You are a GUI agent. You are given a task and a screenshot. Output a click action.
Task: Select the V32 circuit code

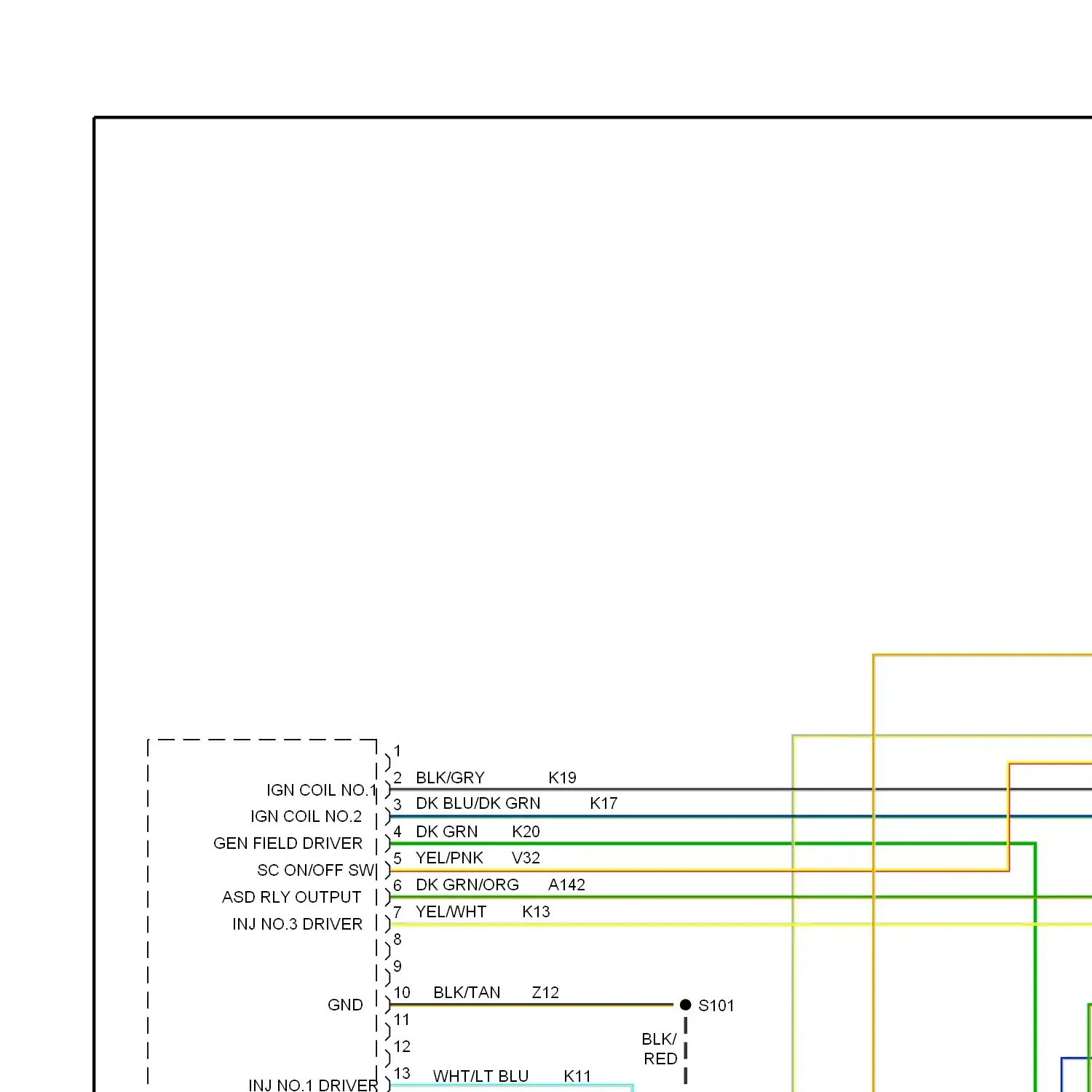pyautogui.click(x=526, y=858)
